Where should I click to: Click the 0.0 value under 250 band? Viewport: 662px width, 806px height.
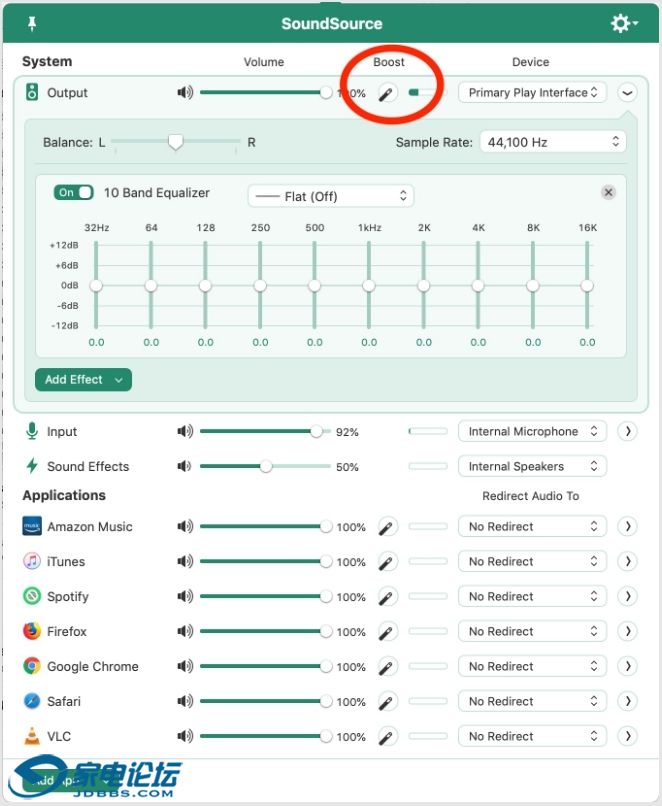[260, 342]
